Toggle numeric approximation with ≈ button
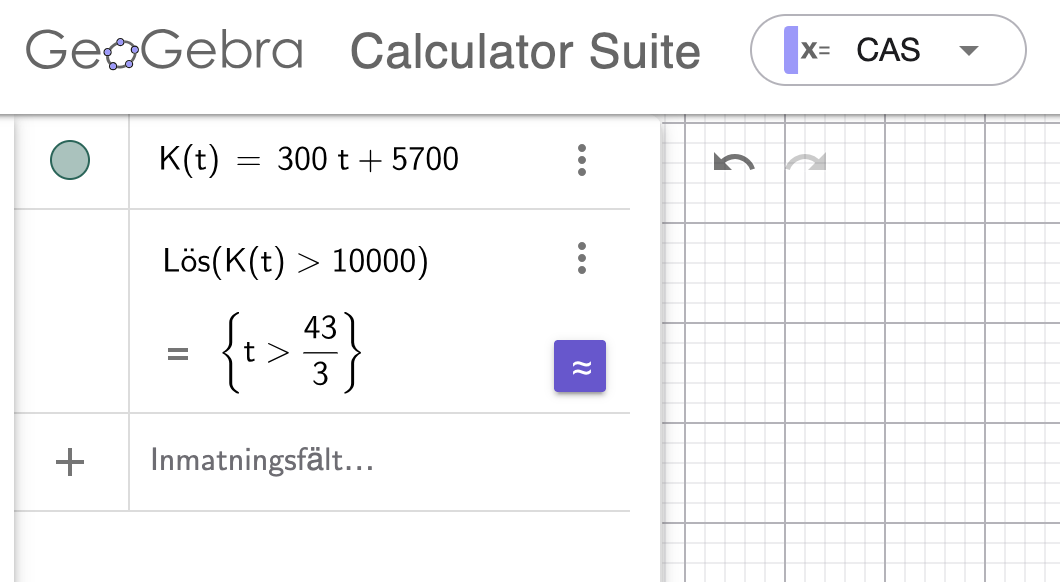 580,367
